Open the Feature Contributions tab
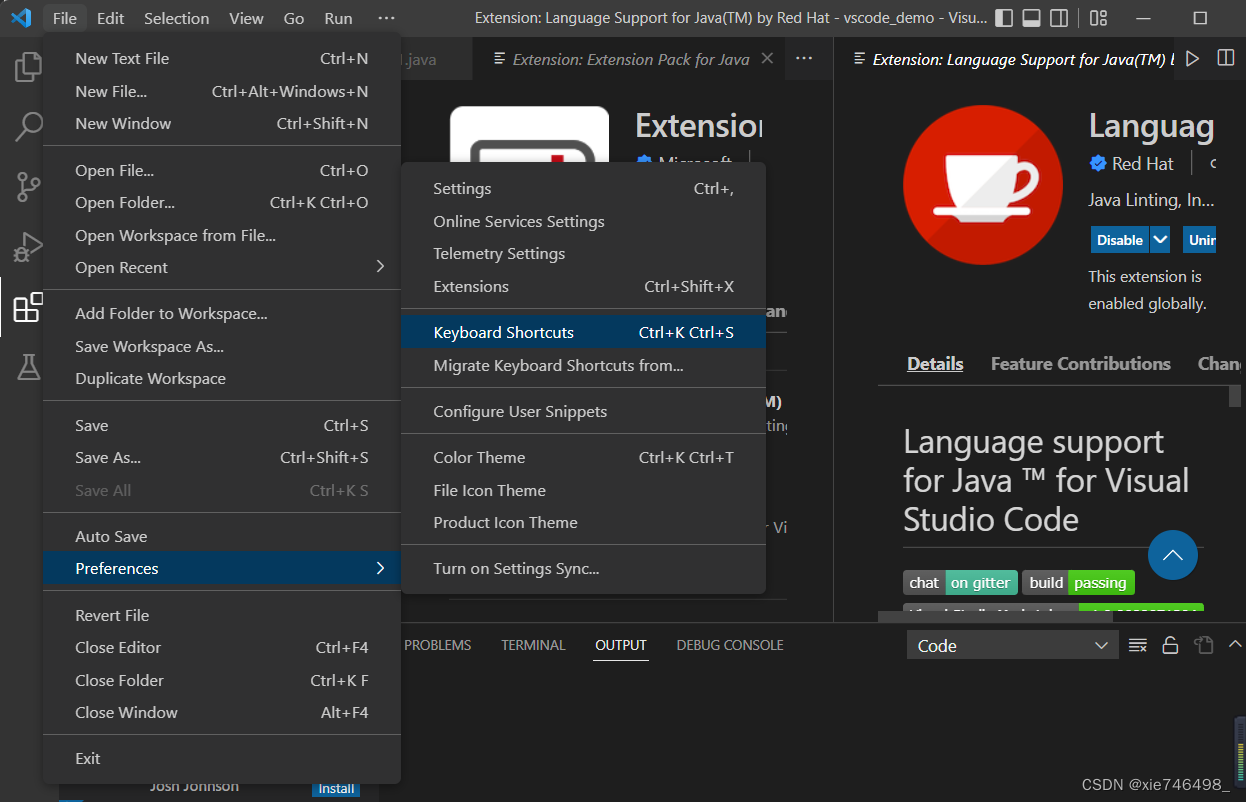The height and width of the screenshot is (802, 1246). tap(1081, 364)
